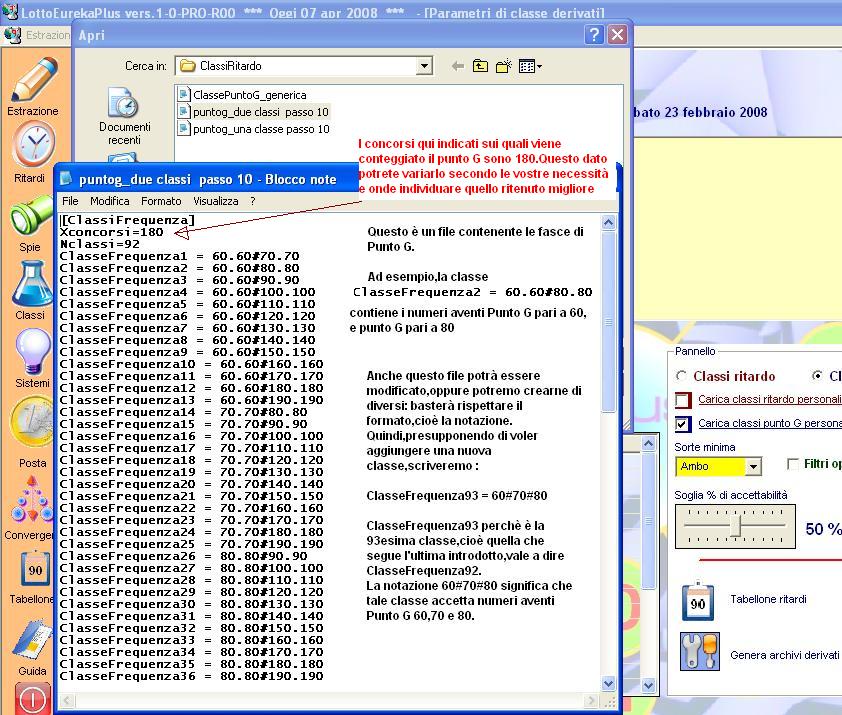Open the view menu icon in Apri dialog

[530, 66]
